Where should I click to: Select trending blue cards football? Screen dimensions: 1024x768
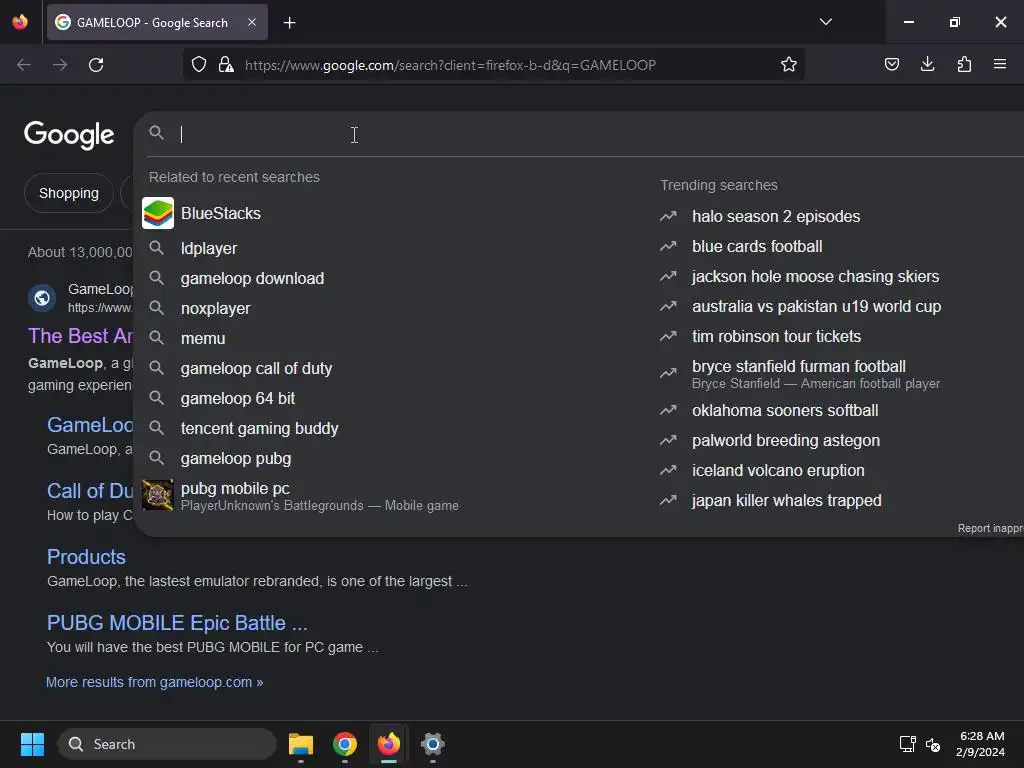tap(757, 247)
